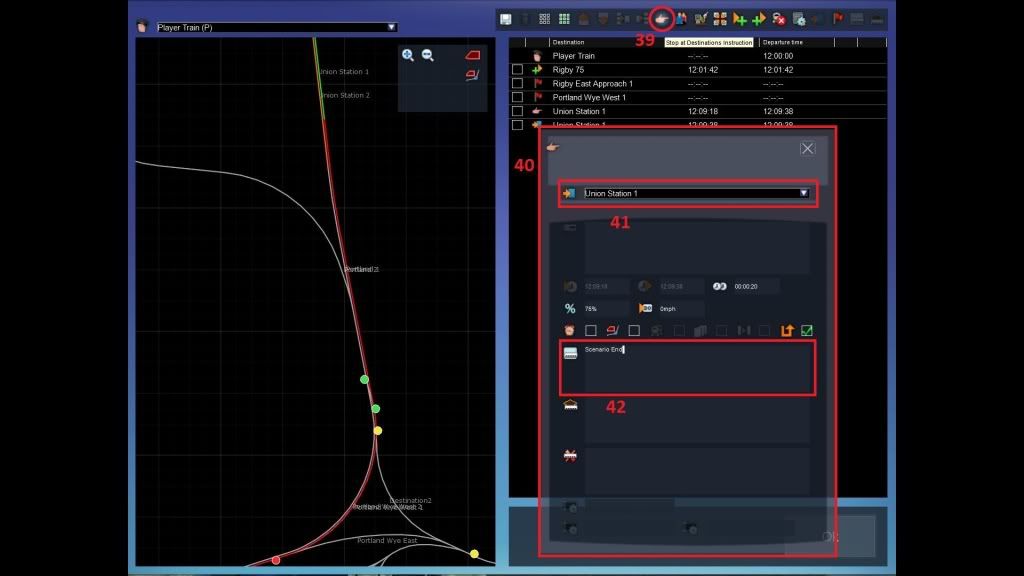The image size is (1024, 576).
Task: Click the bright green grid toolbar icon
Action: click(x=564, y=19)
